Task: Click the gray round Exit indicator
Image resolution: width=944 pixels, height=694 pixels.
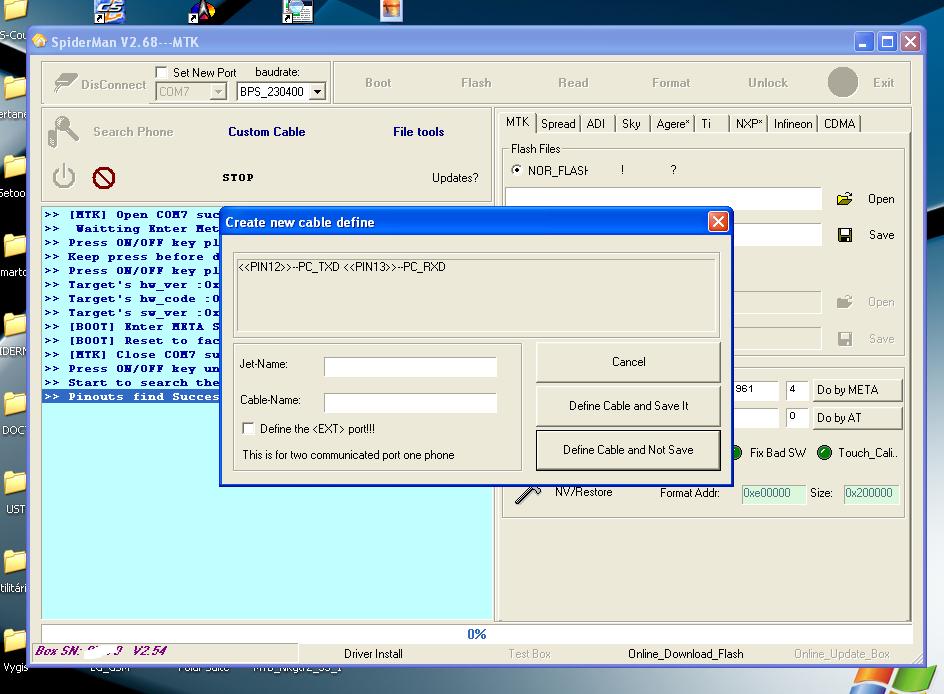Action: point(842,82)
